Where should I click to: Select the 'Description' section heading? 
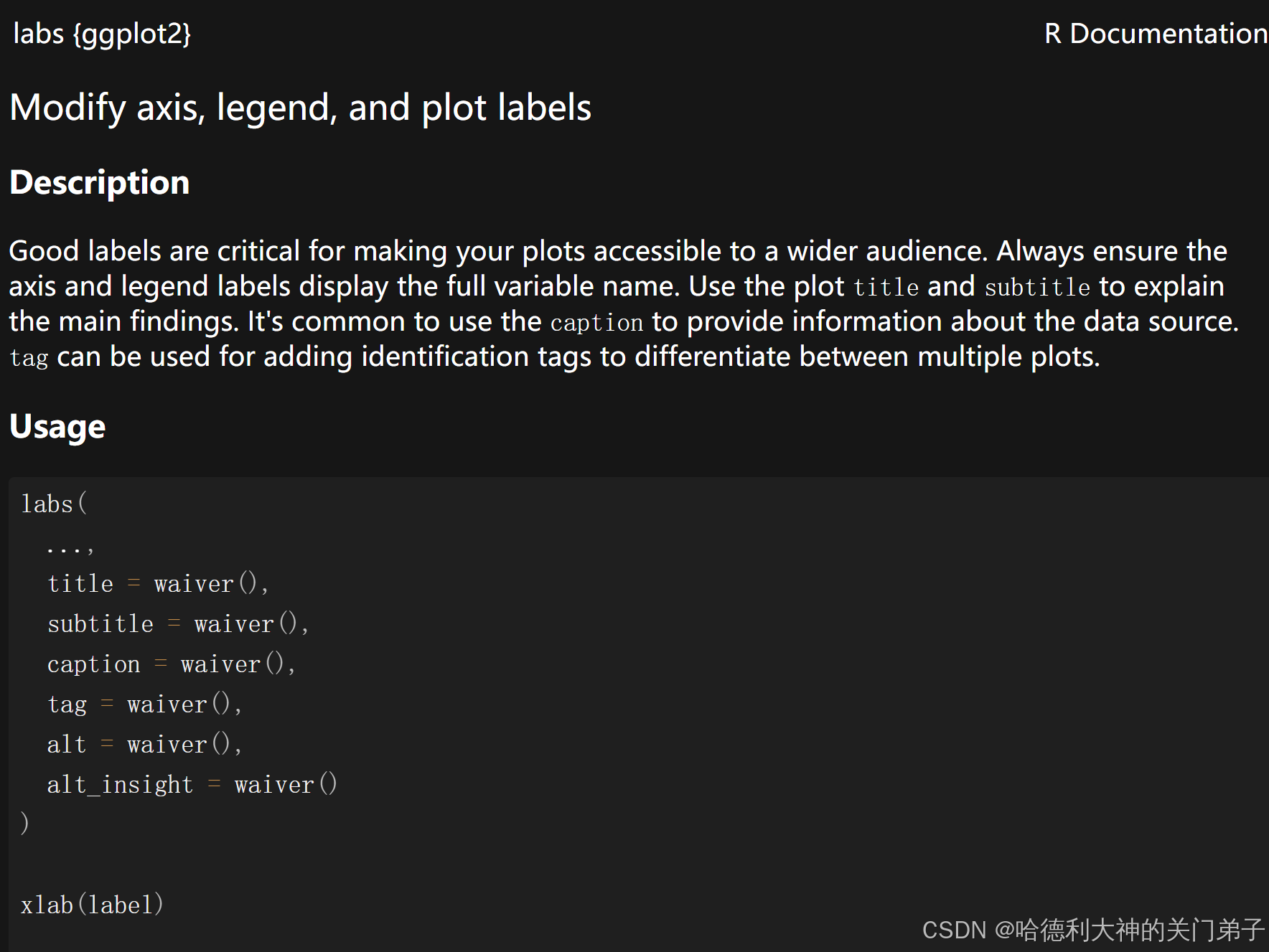click(x=100, y=183)
